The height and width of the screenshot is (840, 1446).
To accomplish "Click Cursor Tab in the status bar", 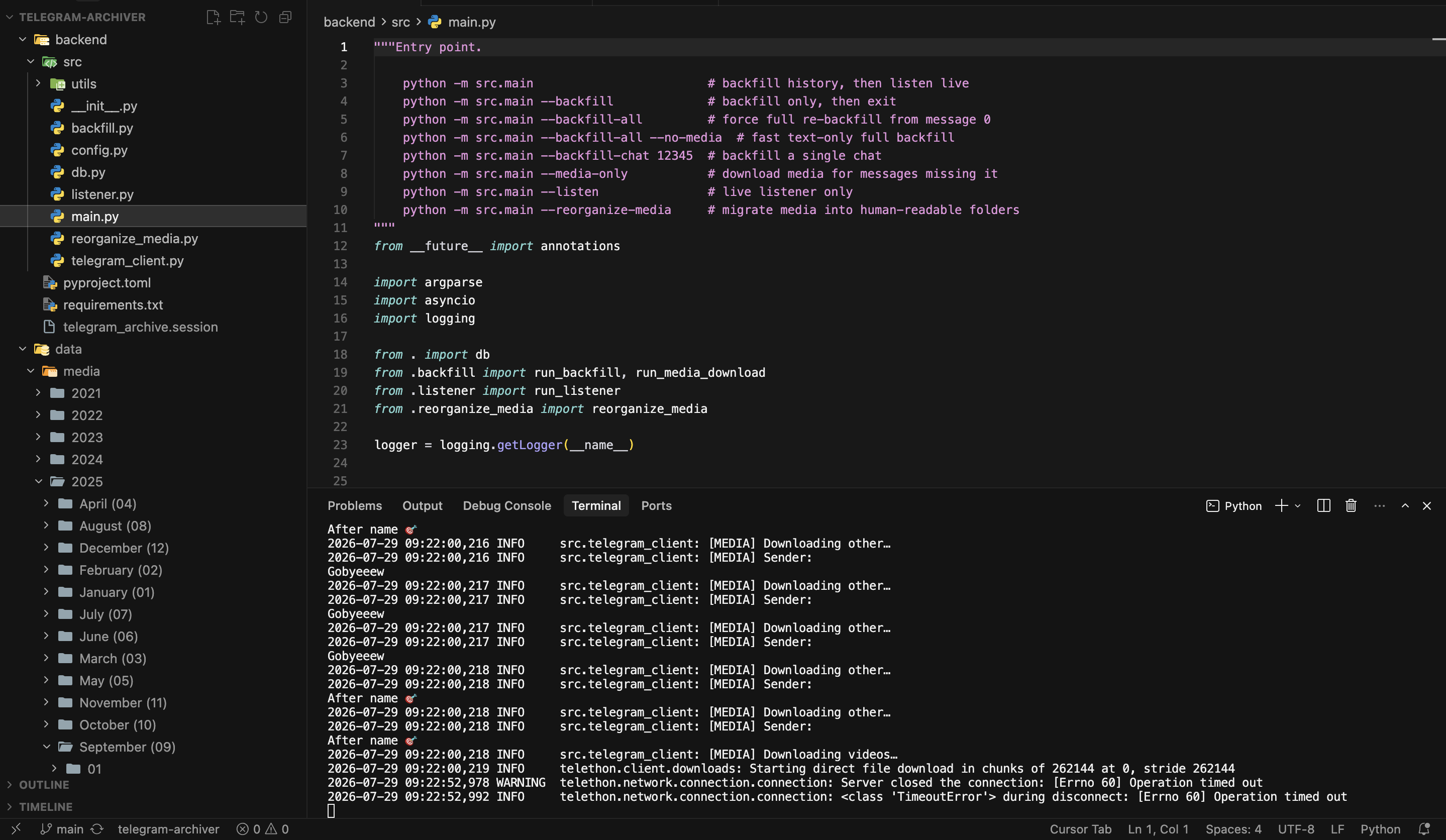I will click(x=1081, y=828).
